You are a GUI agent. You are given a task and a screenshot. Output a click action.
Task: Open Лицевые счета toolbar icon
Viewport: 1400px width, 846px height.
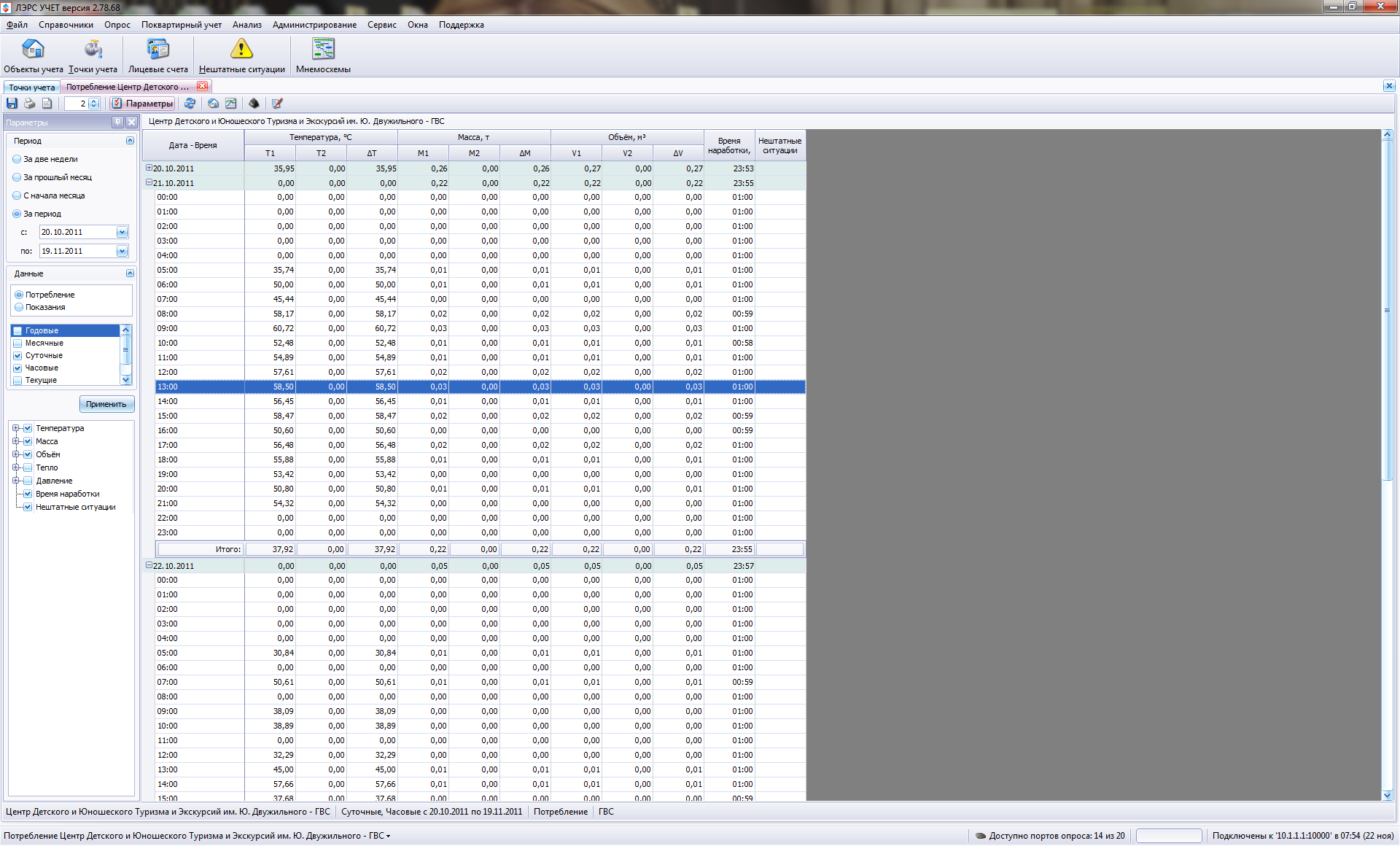click(x=158, y=56)
